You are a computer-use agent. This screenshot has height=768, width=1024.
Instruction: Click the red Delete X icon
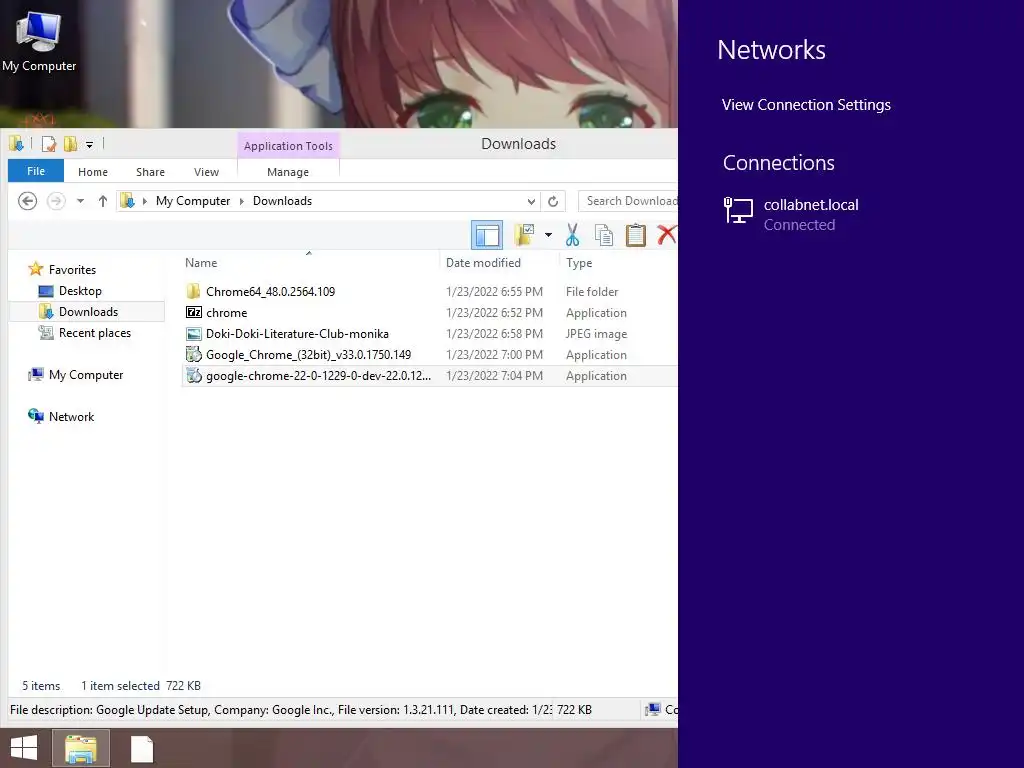666,234
